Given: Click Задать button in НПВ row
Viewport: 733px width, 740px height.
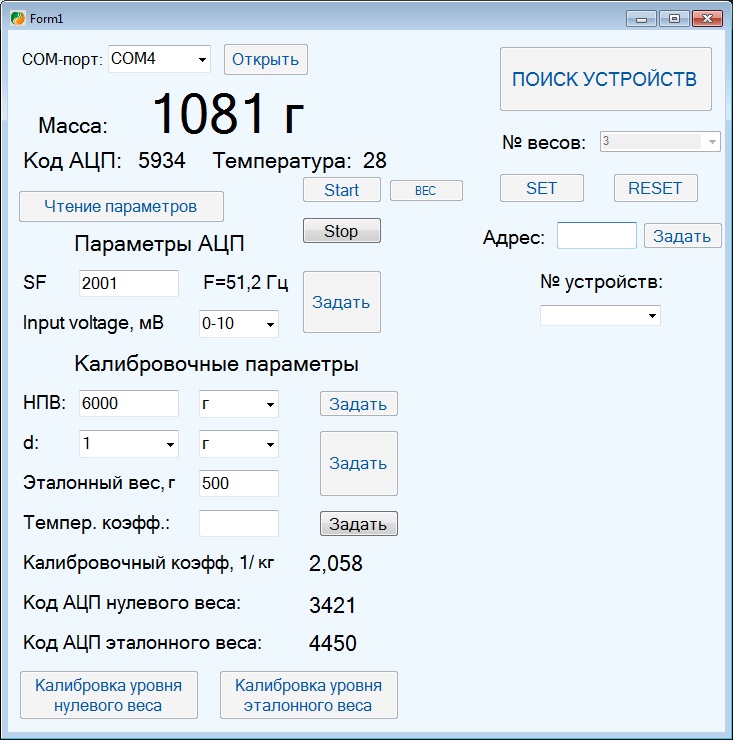Looking at the screenshot, I should tap(359, 404).
